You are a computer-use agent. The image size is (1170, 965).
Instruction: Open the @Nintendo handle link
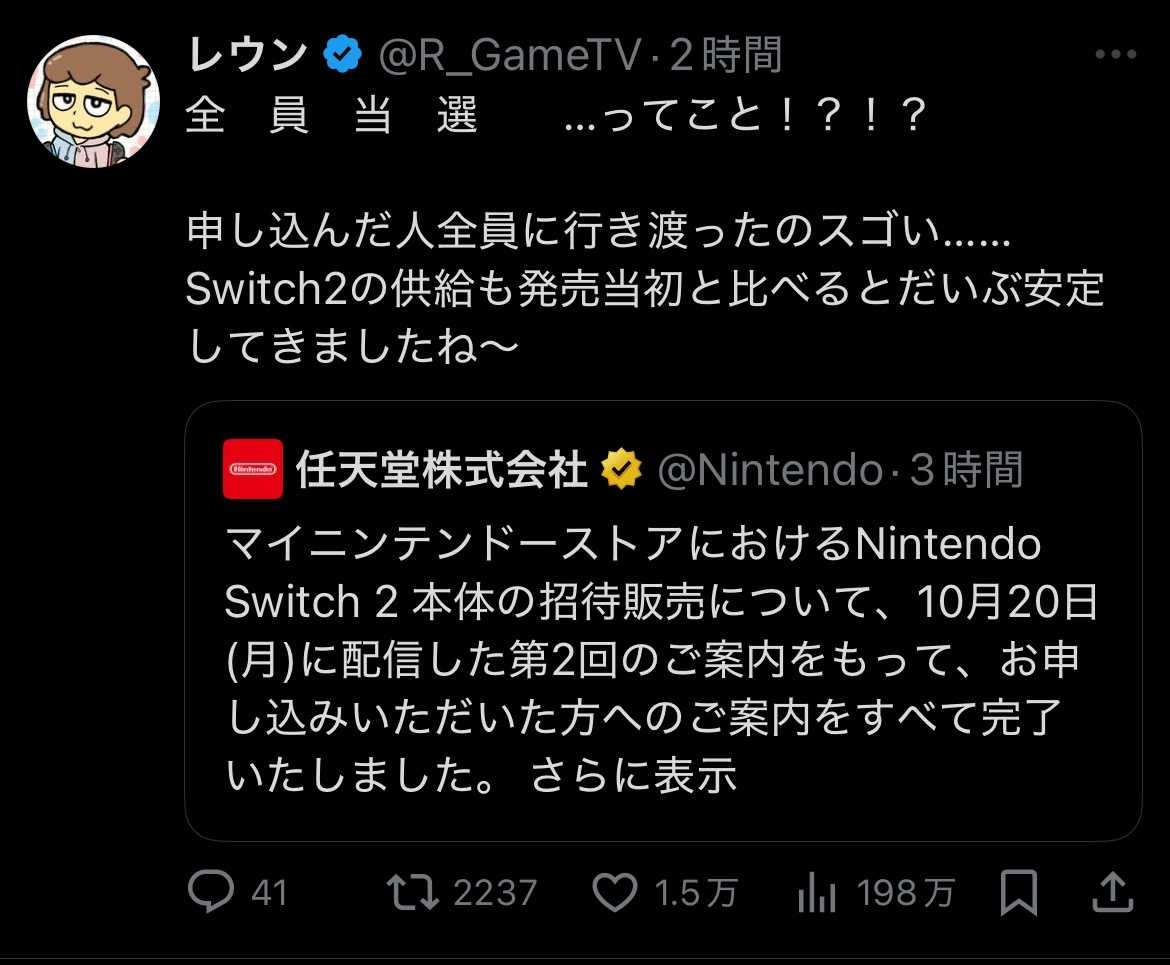click(x=769, y=469)
